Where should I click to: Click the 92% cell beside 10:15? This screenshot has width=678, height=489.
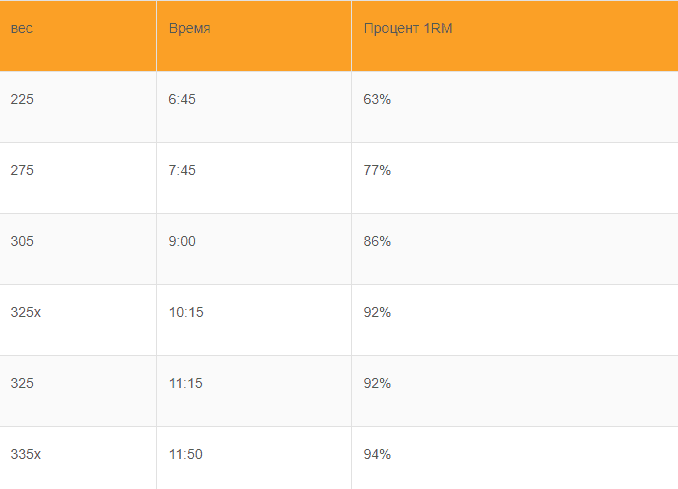click(x=515, y=320)
